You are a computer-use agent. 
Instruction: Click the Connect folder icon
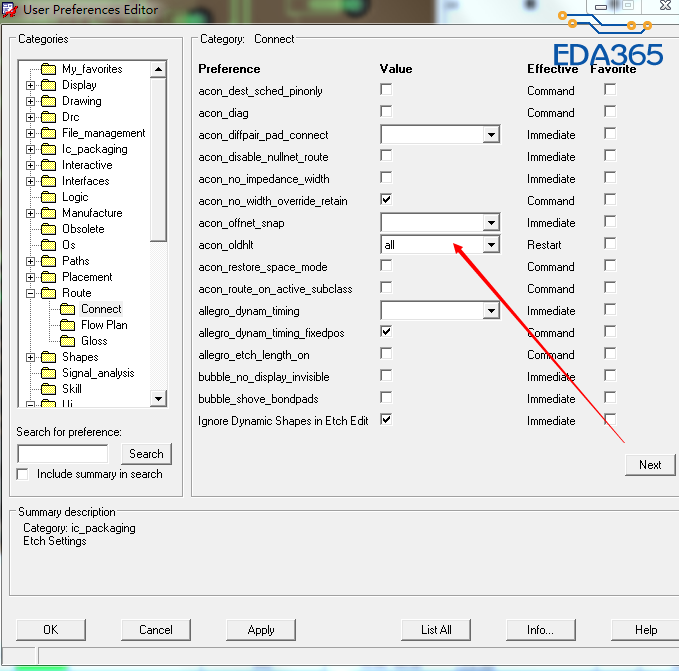pyautogui.click(x=68, y=309)
